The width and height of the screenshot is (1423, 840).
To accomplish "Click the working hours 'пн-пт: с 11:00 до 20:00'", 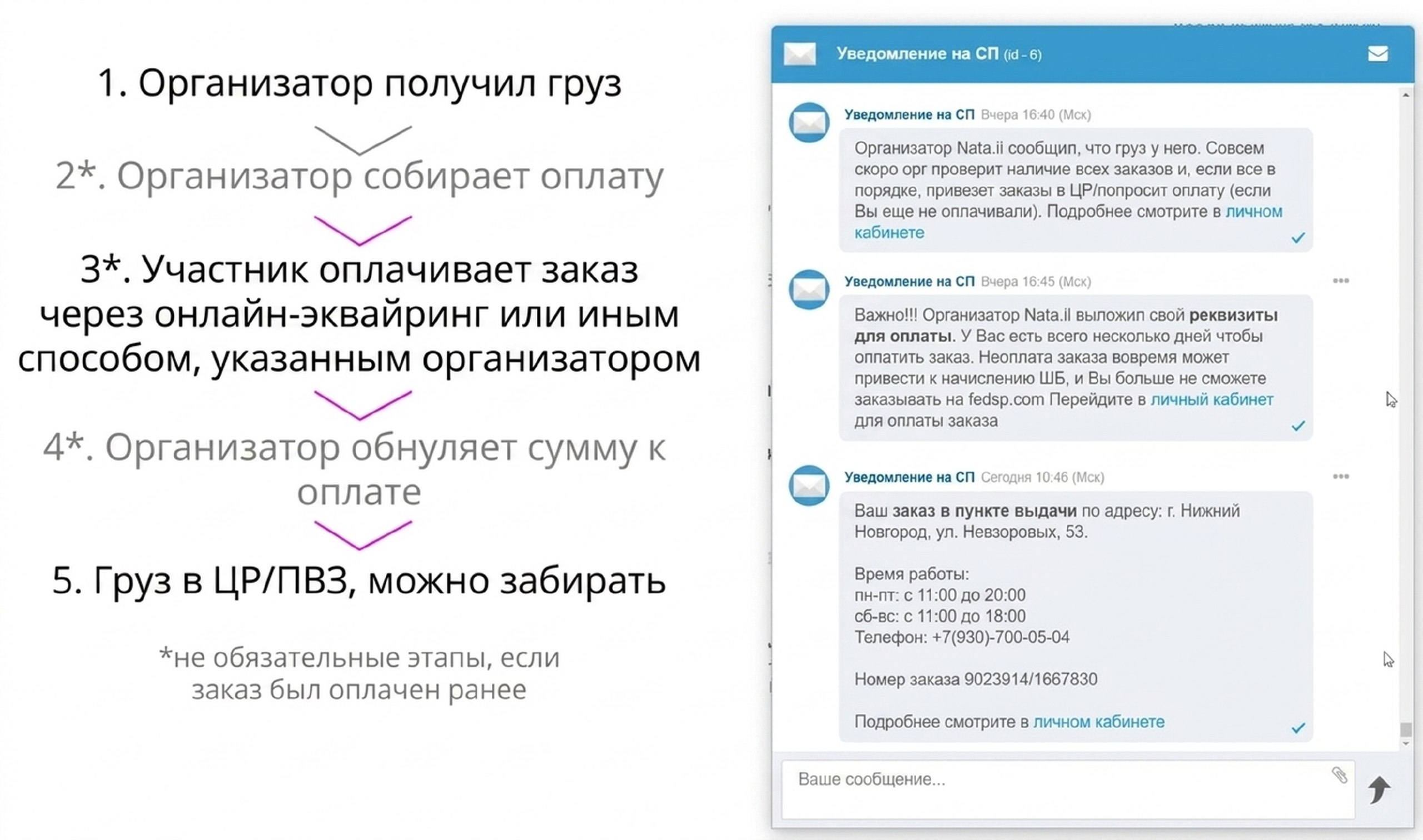I will click(940, 595).
